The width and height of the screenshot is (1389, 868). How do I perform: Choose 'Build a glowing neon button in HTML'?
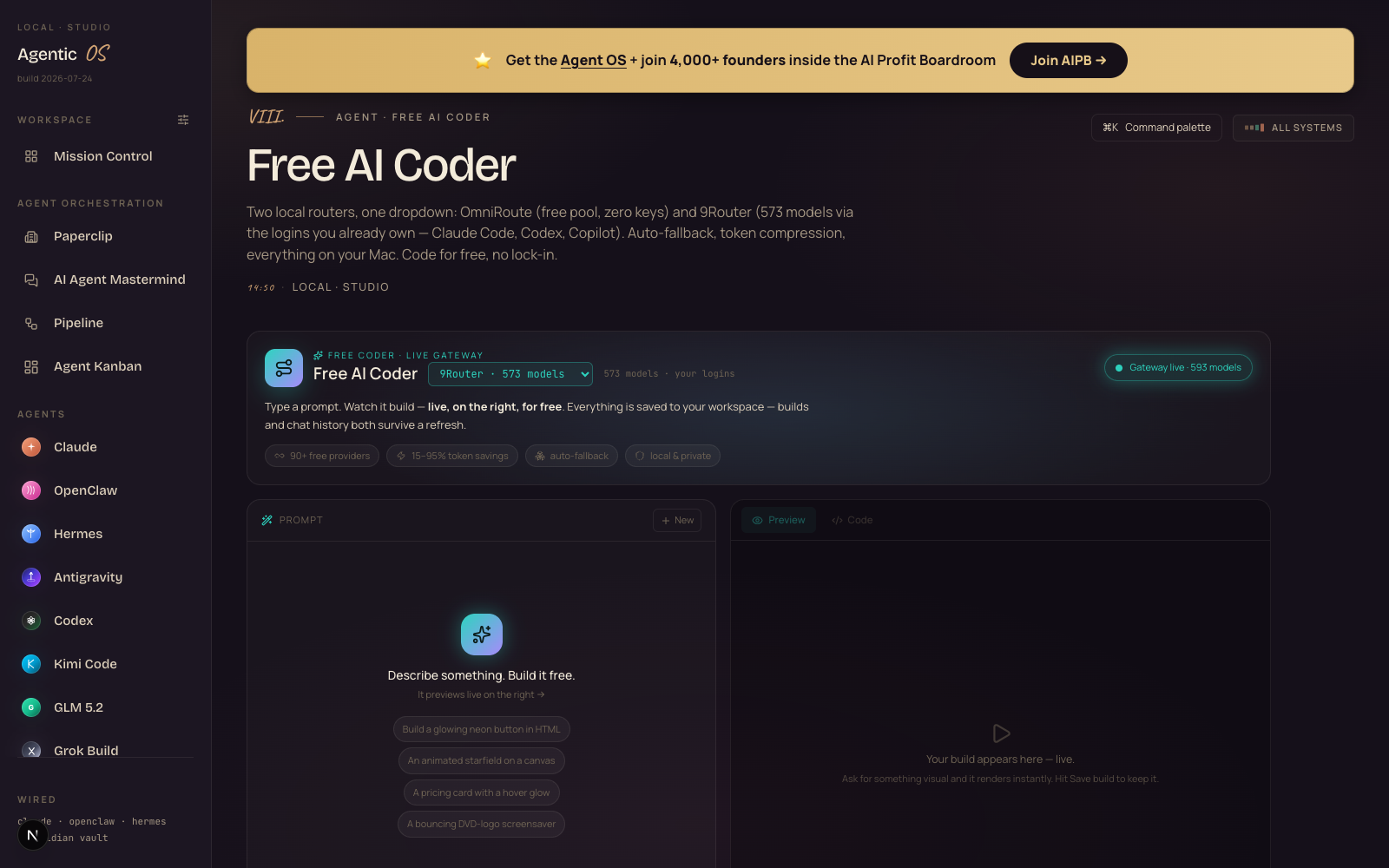[481, 729]
